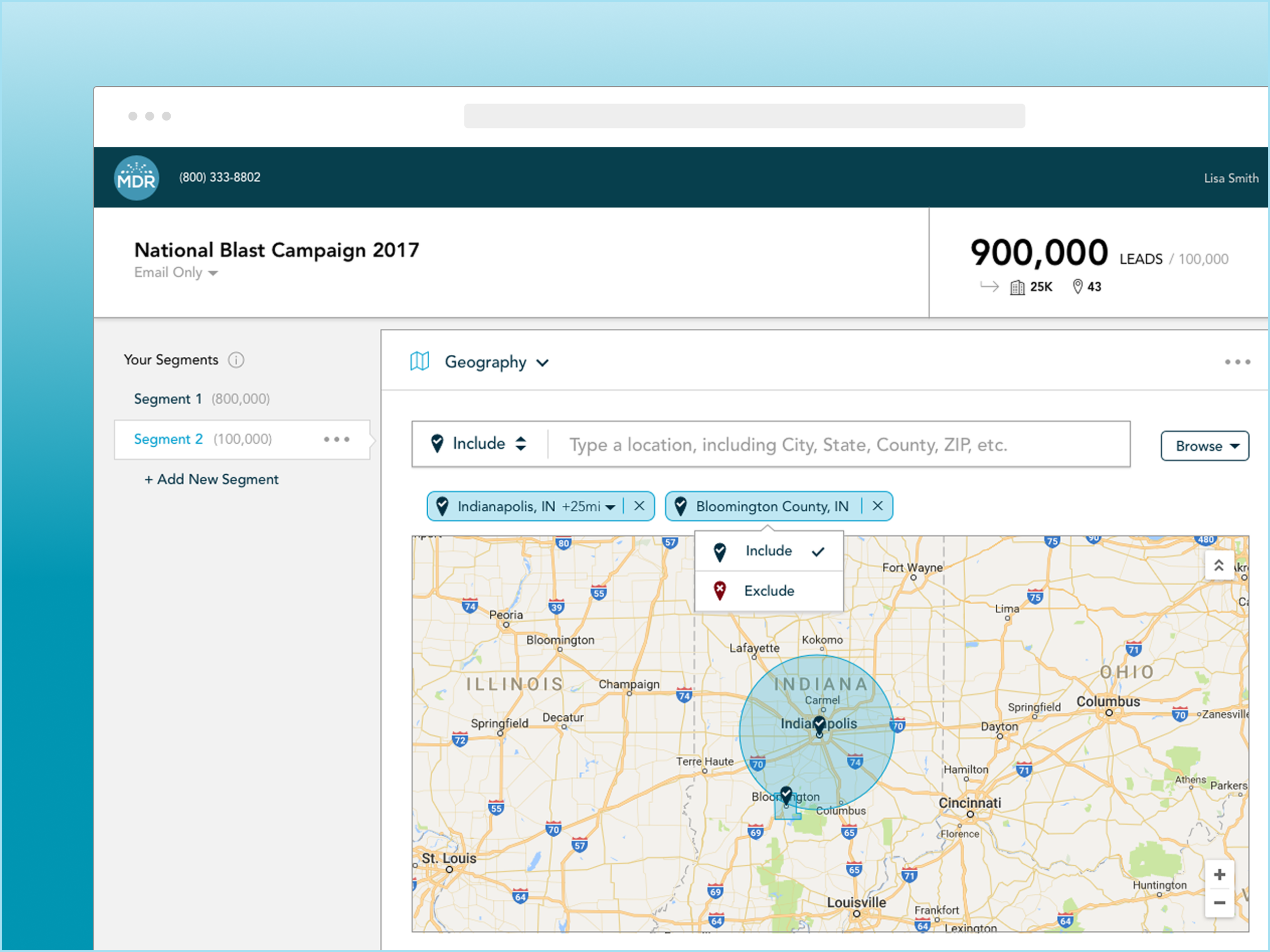Click the info icon beside Your Segments
1270x952 pixels.
coord(236,360)
